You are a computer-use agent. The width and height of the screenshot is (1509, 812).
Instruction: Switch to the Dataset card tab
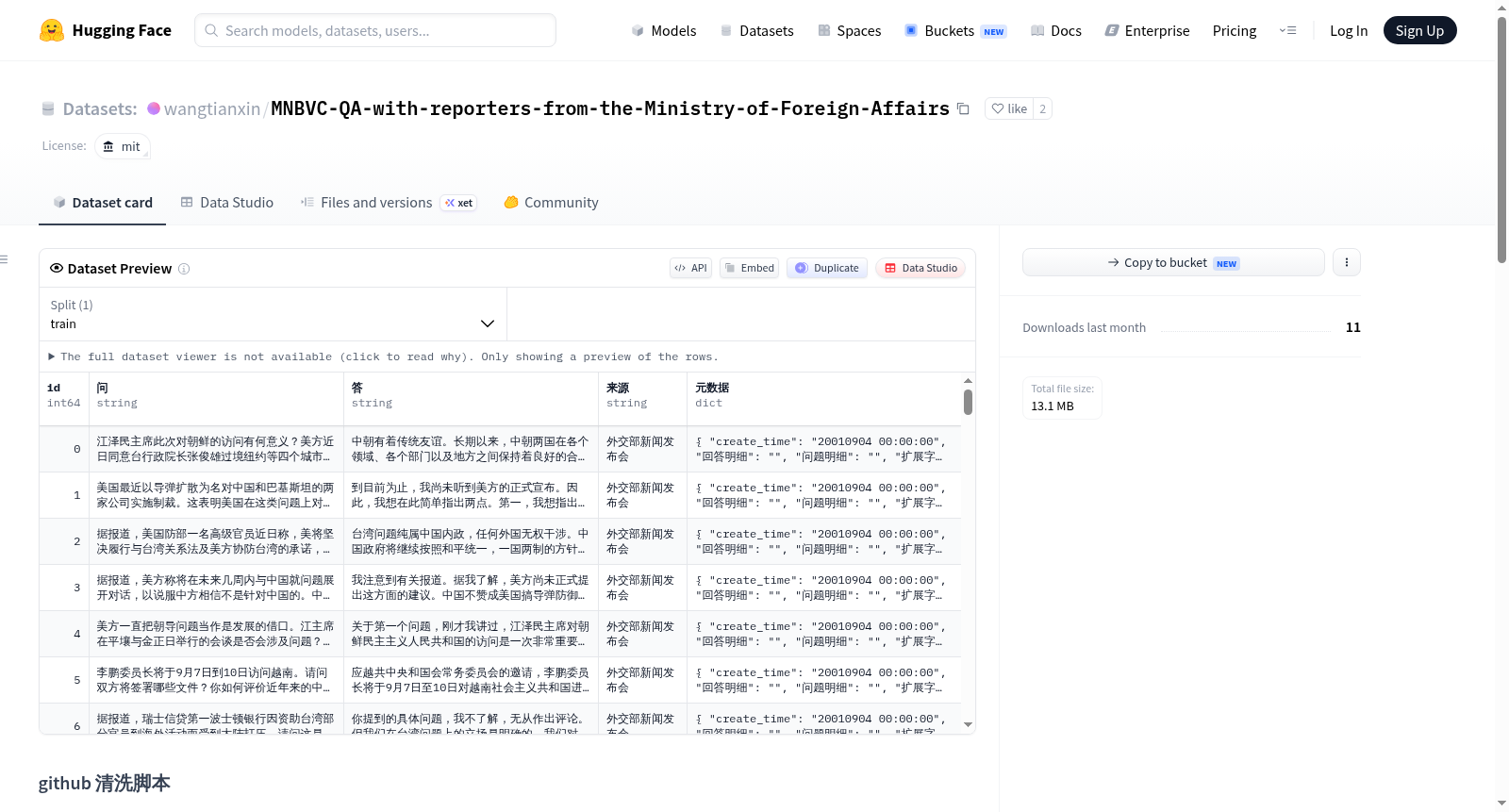(x=103, y=203)
